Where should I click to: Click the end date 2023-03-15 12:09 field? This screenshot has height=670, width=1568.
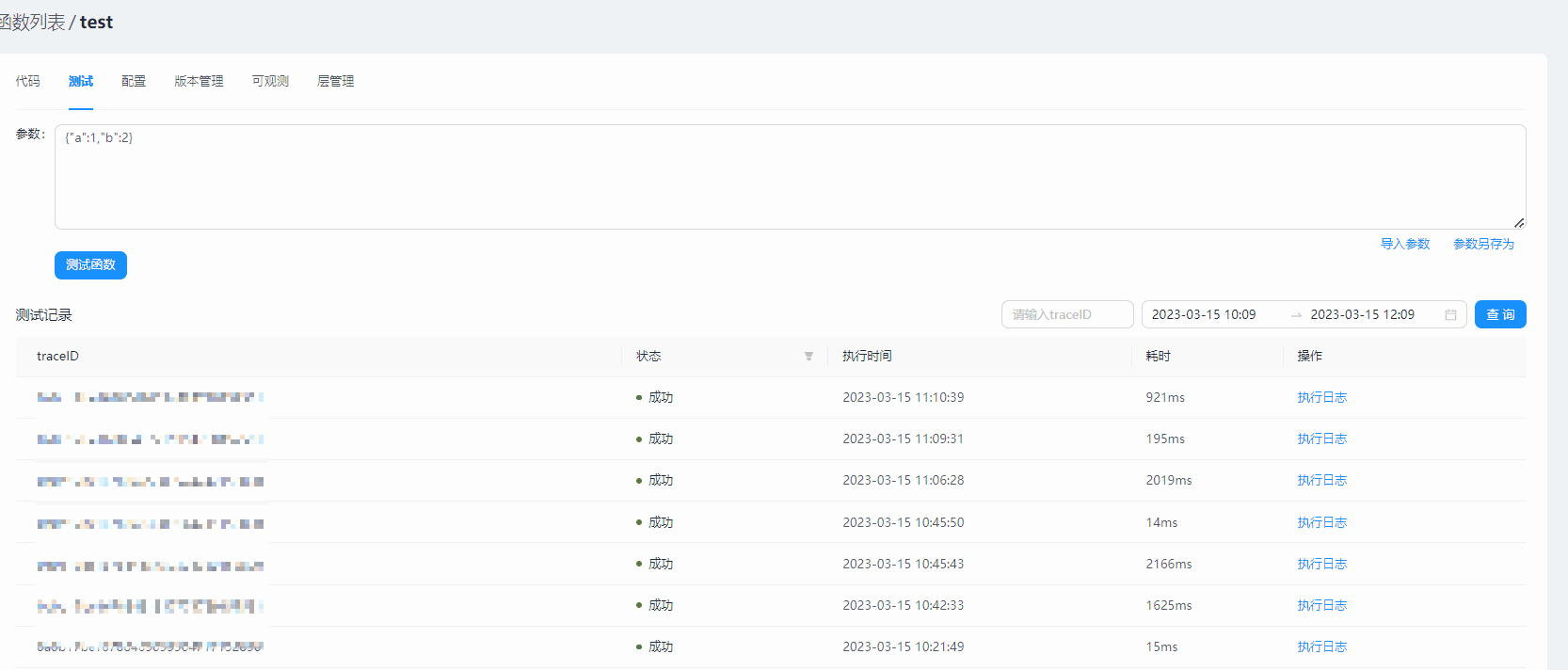pos(1363,314)
